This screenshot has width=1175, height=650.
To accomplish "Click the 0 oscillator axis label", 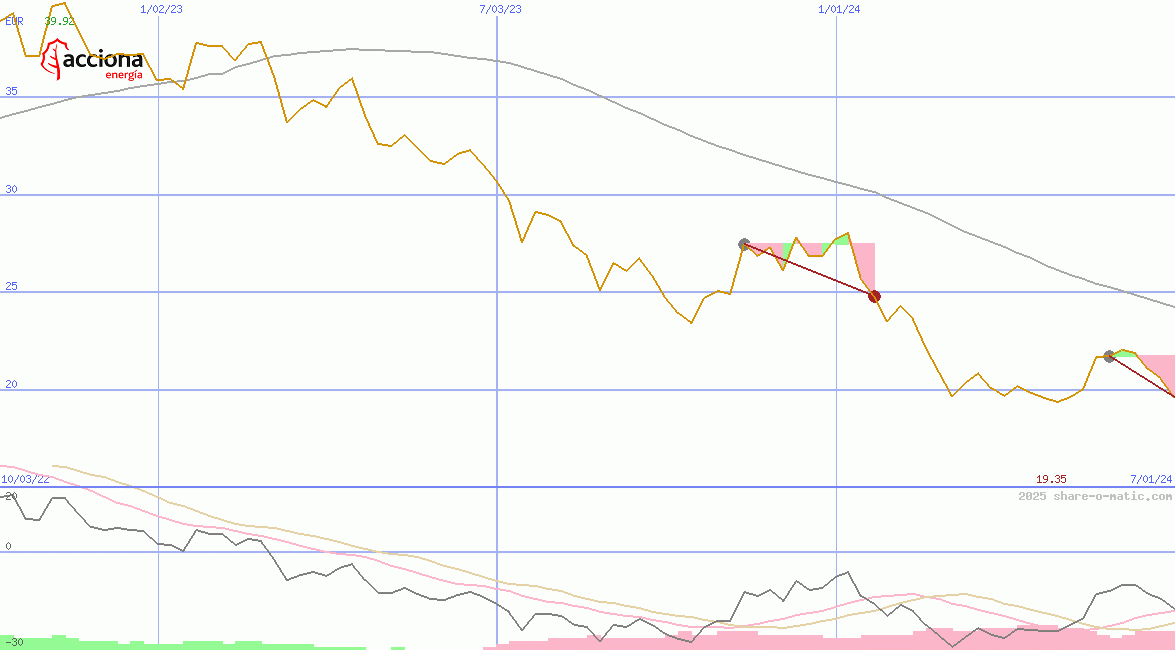I will [x=8, y=546].
